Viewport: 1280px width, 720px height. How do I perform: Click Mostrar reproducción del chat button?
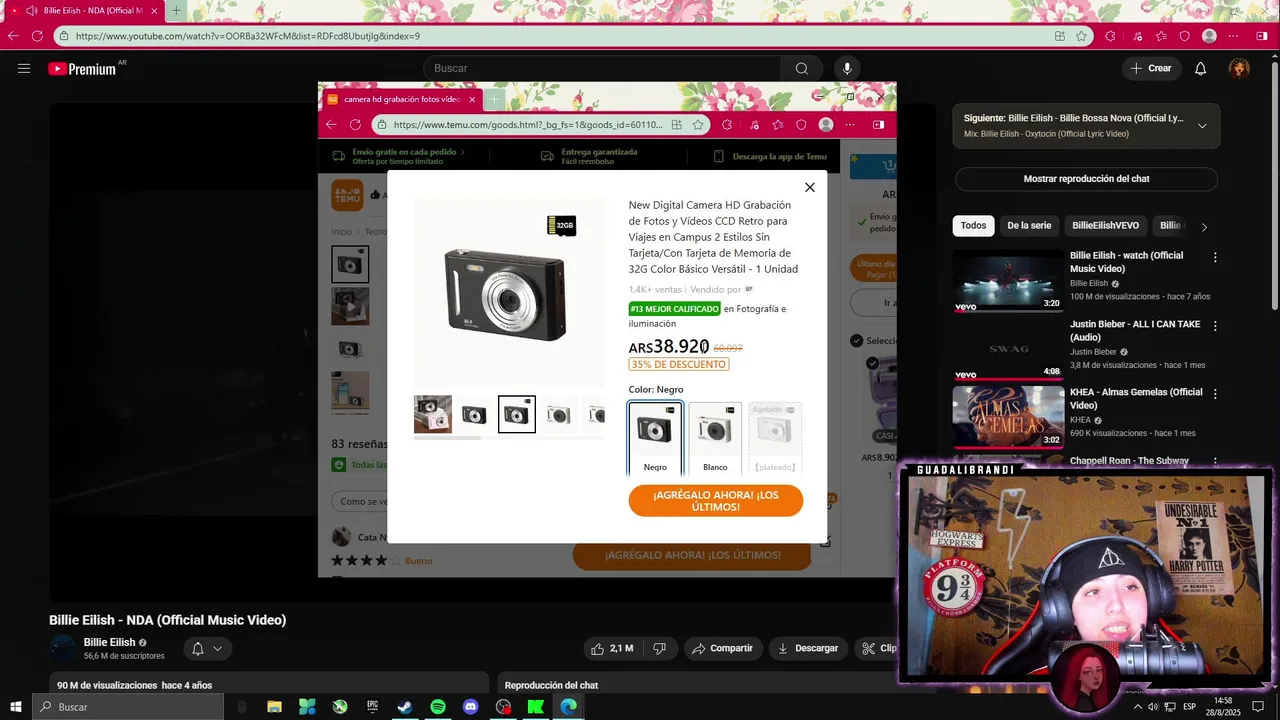pos(1086,179)
